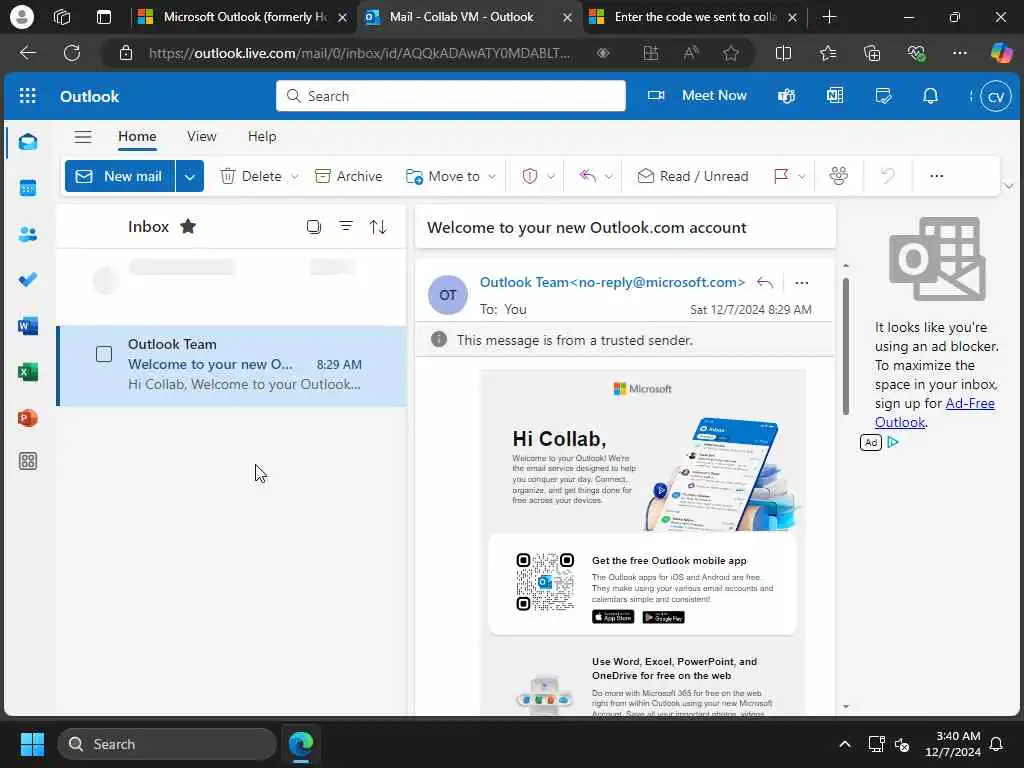
Task: Expand the New mail dropdown arrow
Action: 189,176
